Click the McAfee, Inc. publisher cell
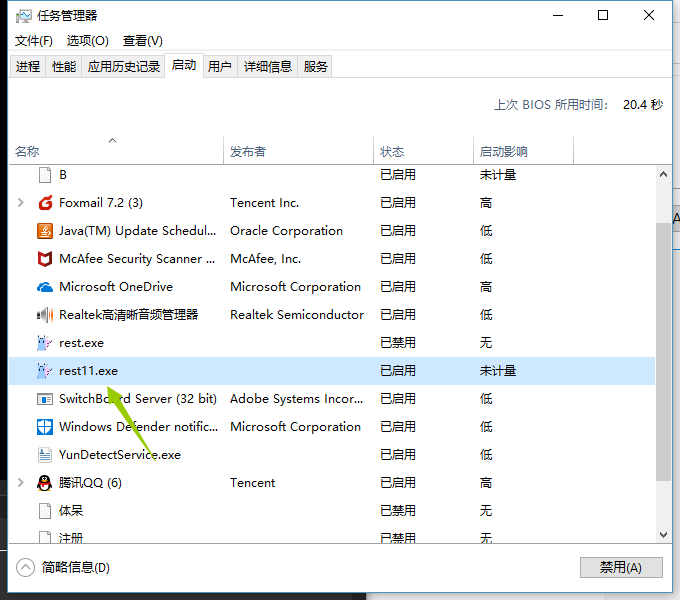 click(265, 259)
